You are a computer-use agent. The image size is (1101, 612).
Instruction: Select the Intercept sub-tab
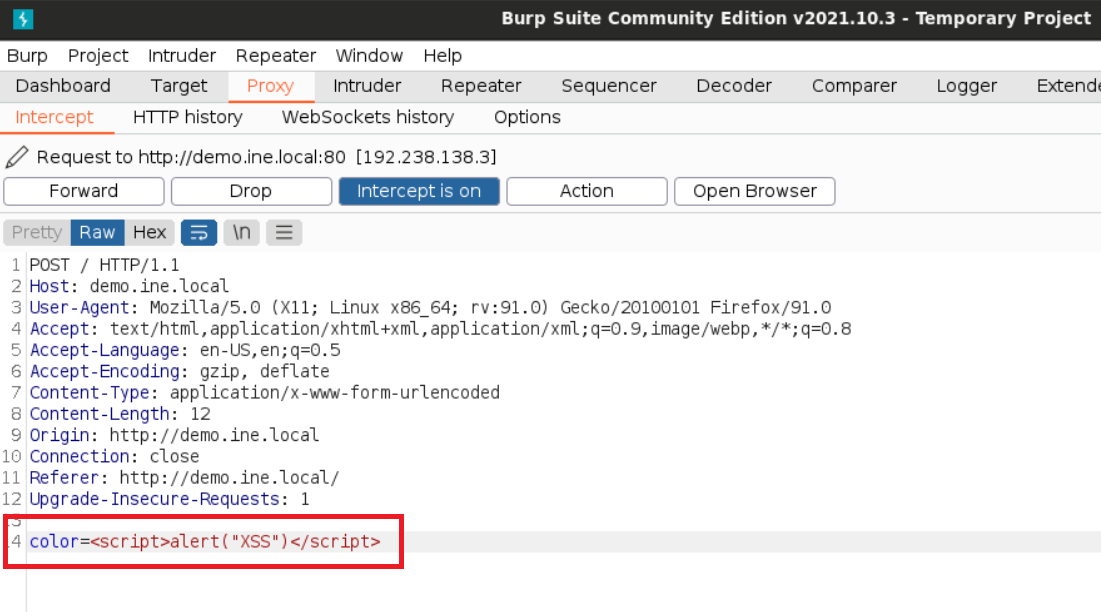click(x=55, y=117)
